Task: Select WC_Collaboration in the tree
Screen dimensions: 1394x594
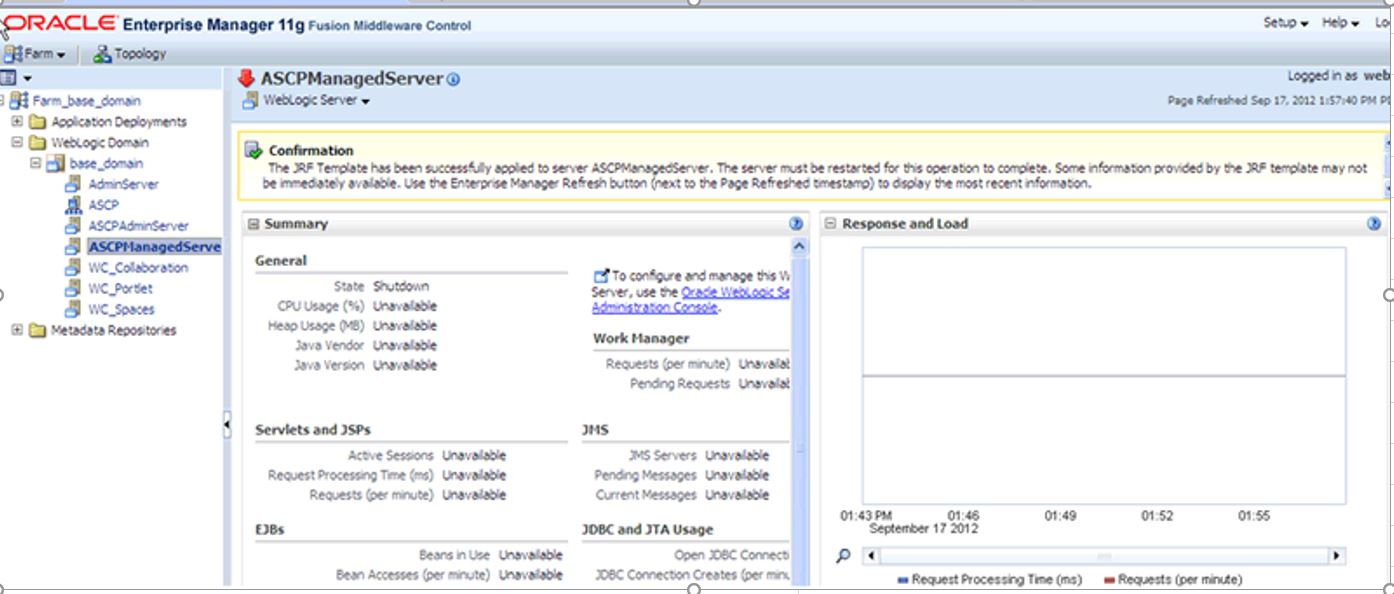Action: coord(137,268)
